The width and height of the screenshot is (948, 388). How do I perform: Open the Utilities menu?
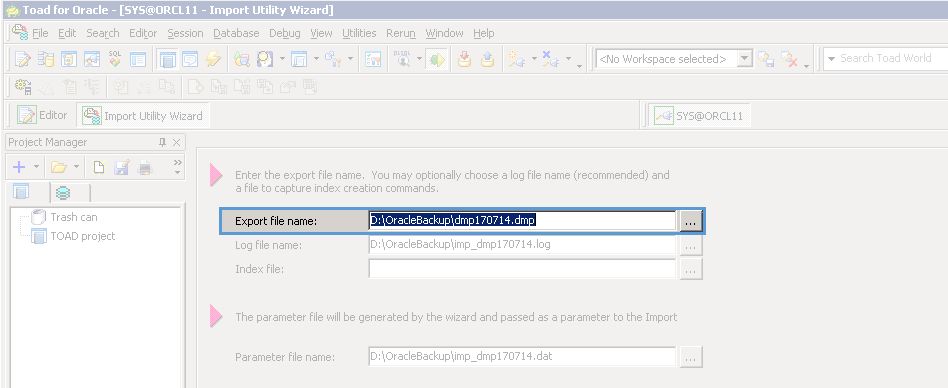tap(359, 33)
